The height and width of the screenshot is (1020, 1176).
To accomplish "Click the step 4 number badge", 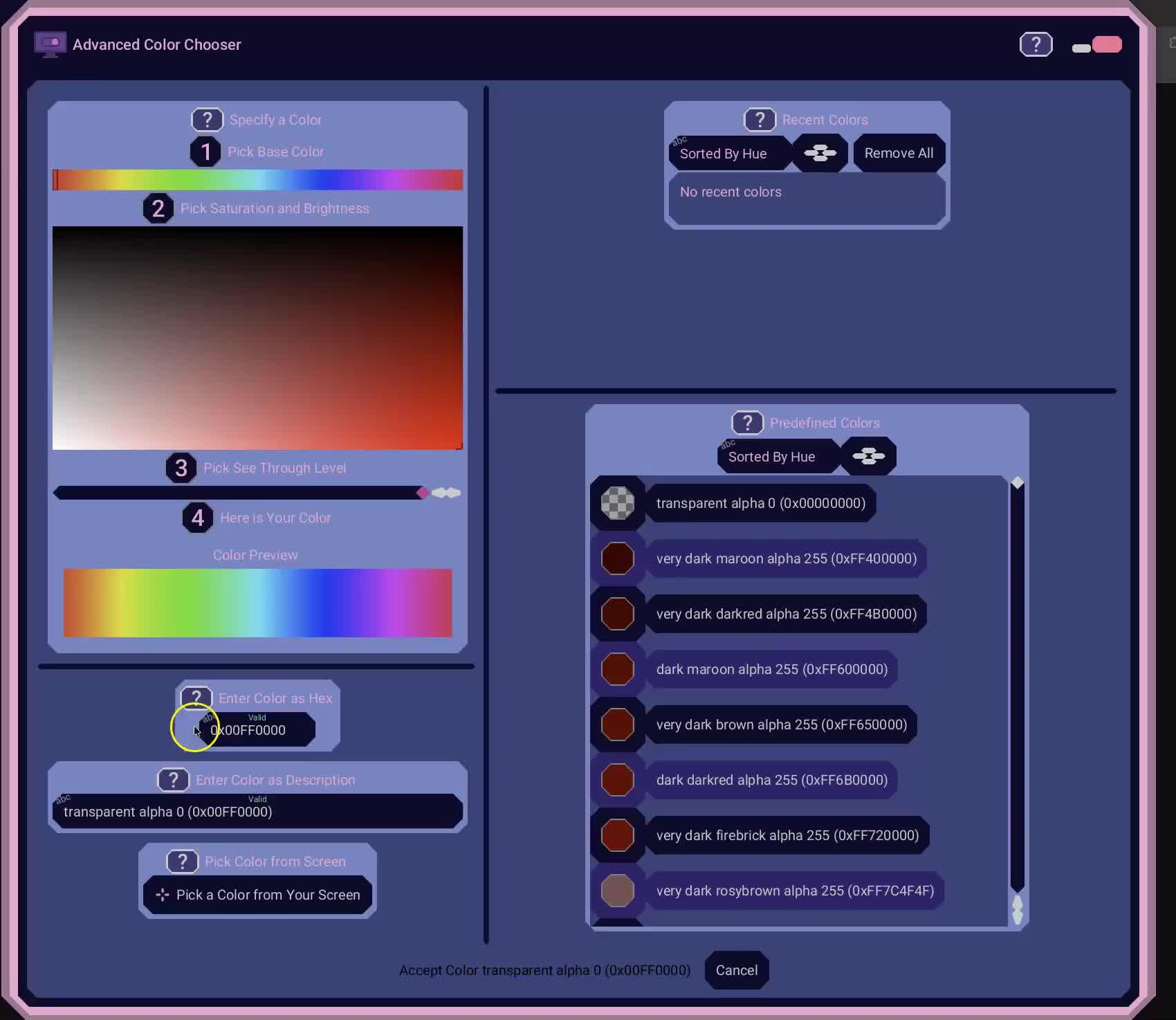I will pos(197,518).
